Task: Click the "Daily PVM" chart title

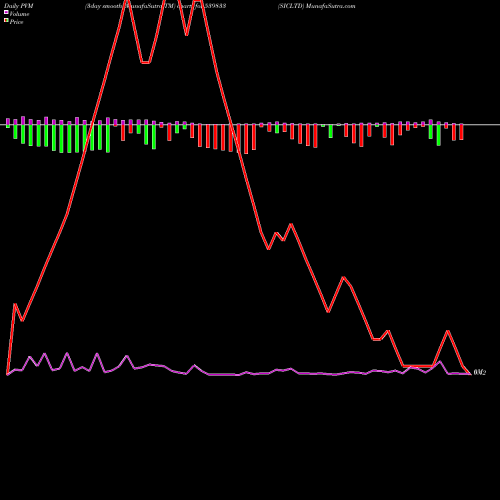Action: [x=19, y=6]
